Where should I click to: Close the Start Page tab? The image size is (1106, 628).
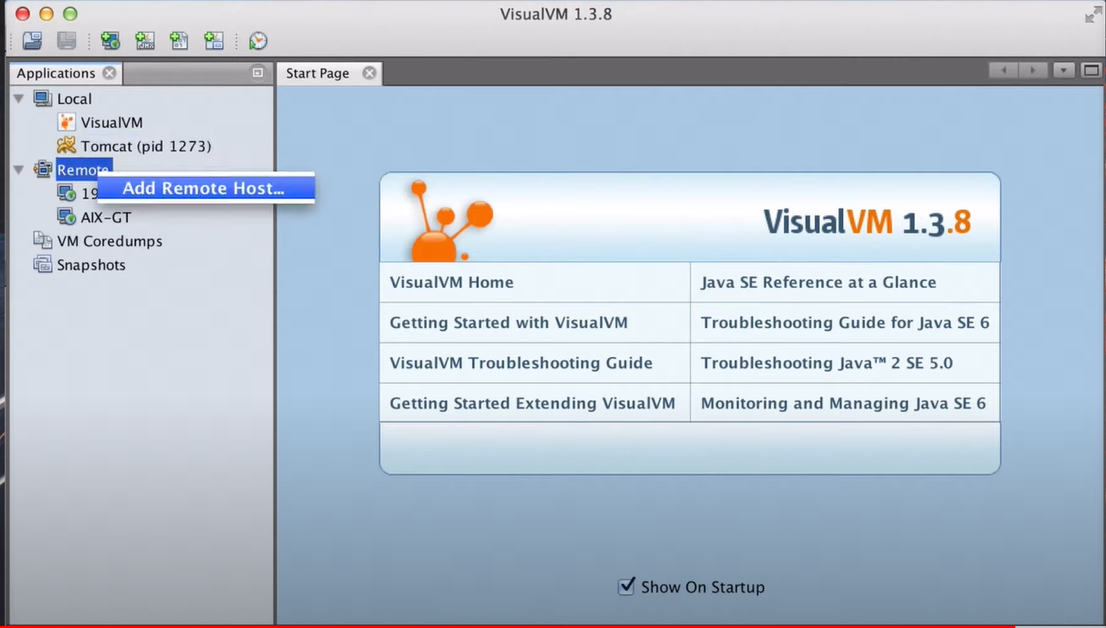[370, 73]
